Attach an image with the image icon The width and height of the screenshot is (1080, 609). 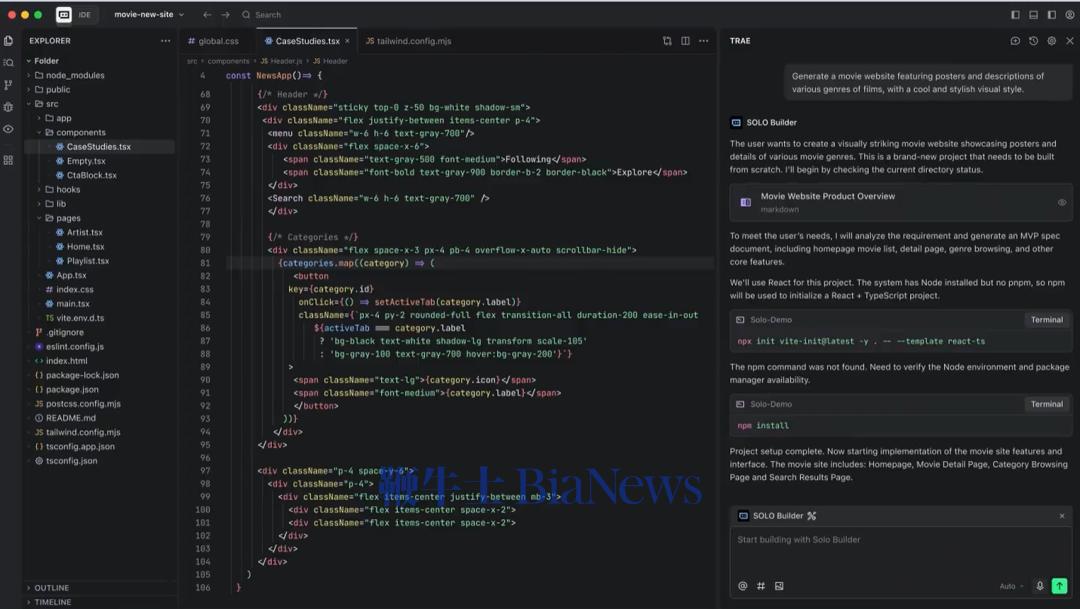779,586
